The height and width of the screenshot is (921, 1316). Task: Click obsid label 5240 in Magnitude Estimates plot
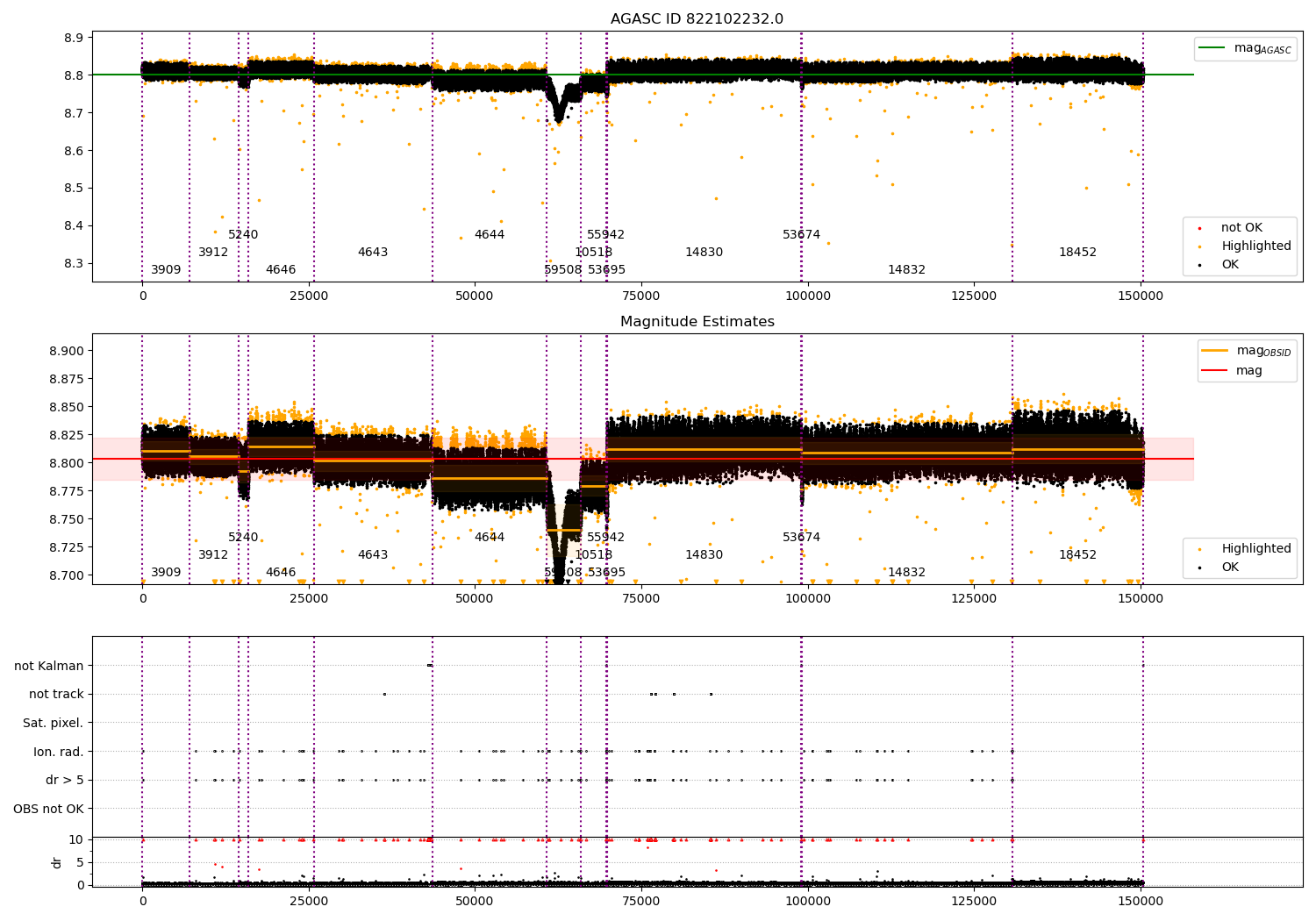tap(243, 537)
